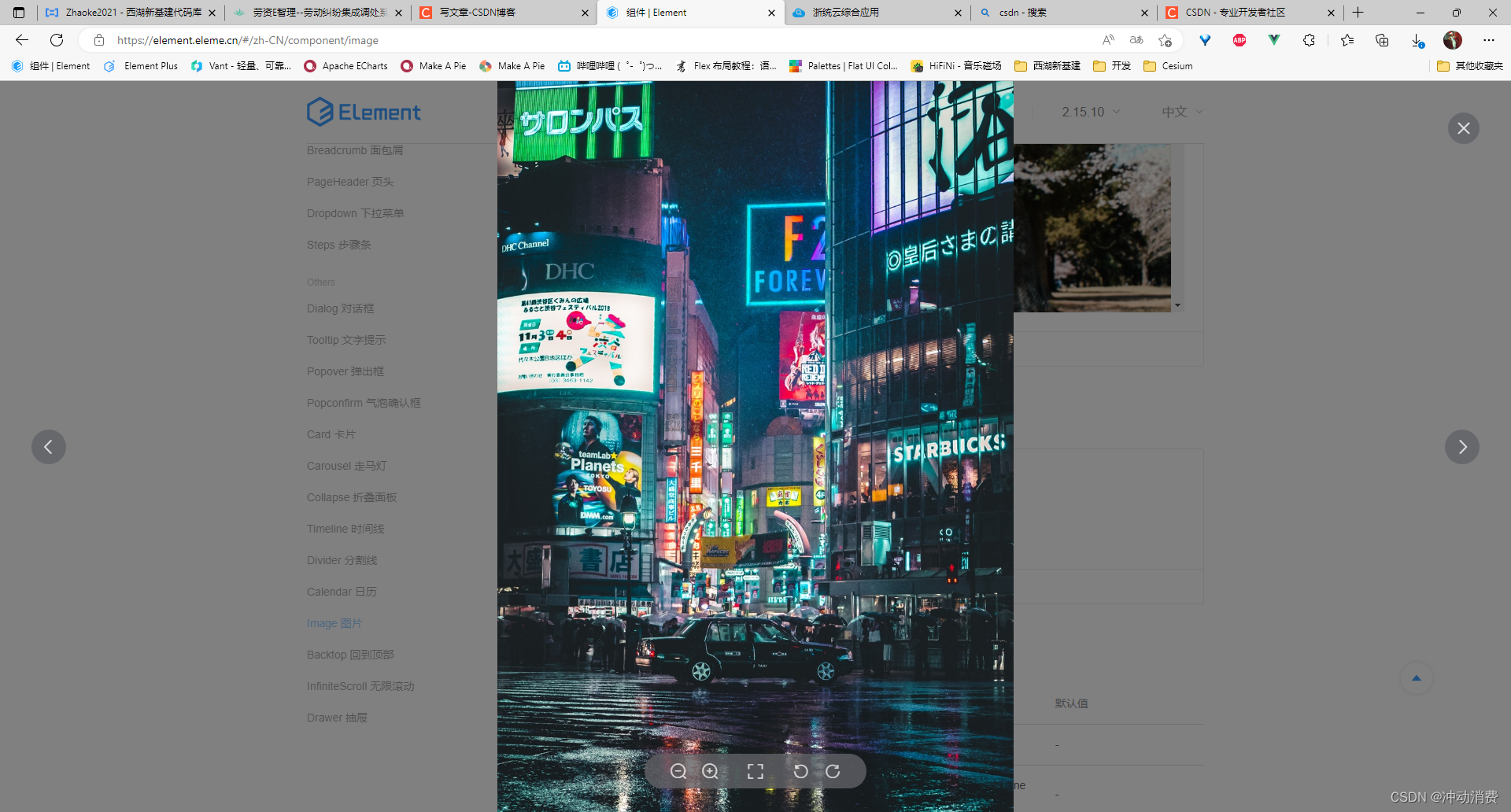Open the favorites list
1511x812 pixels.
1347,40
